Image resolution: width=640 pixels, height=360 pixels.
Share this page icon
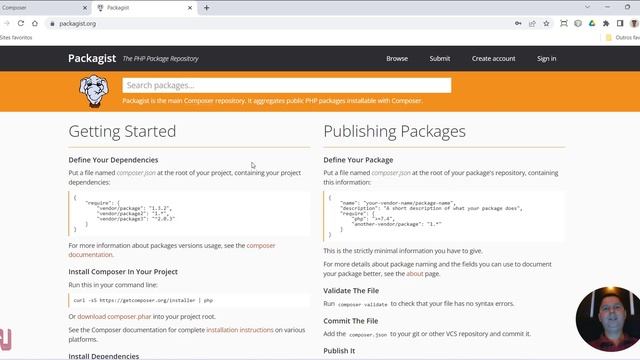532,24
